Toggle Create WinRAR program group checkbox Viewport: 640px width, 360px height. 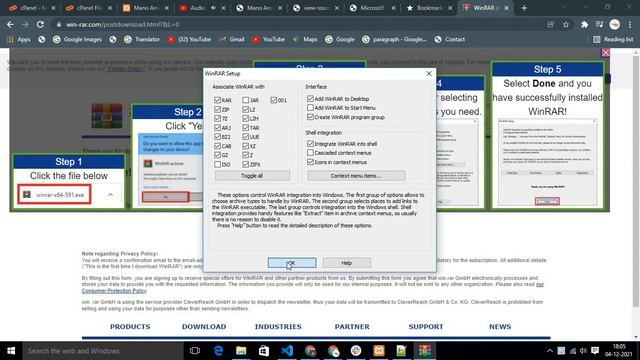point(310,117)
